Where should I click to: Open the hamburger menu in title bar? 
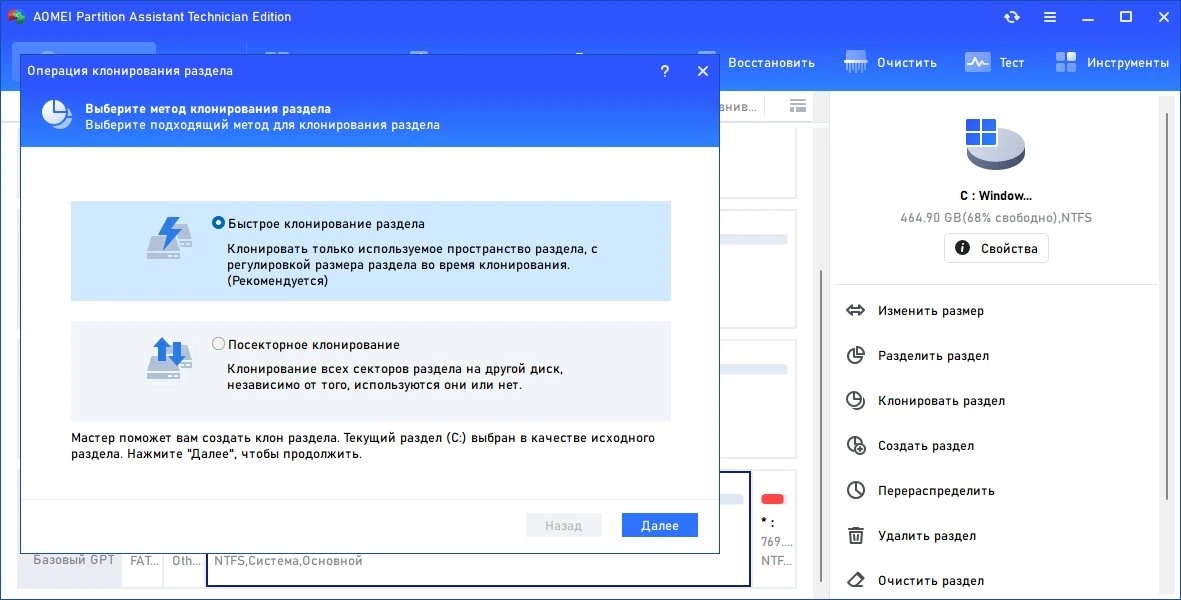click(x=1049, y=17)
